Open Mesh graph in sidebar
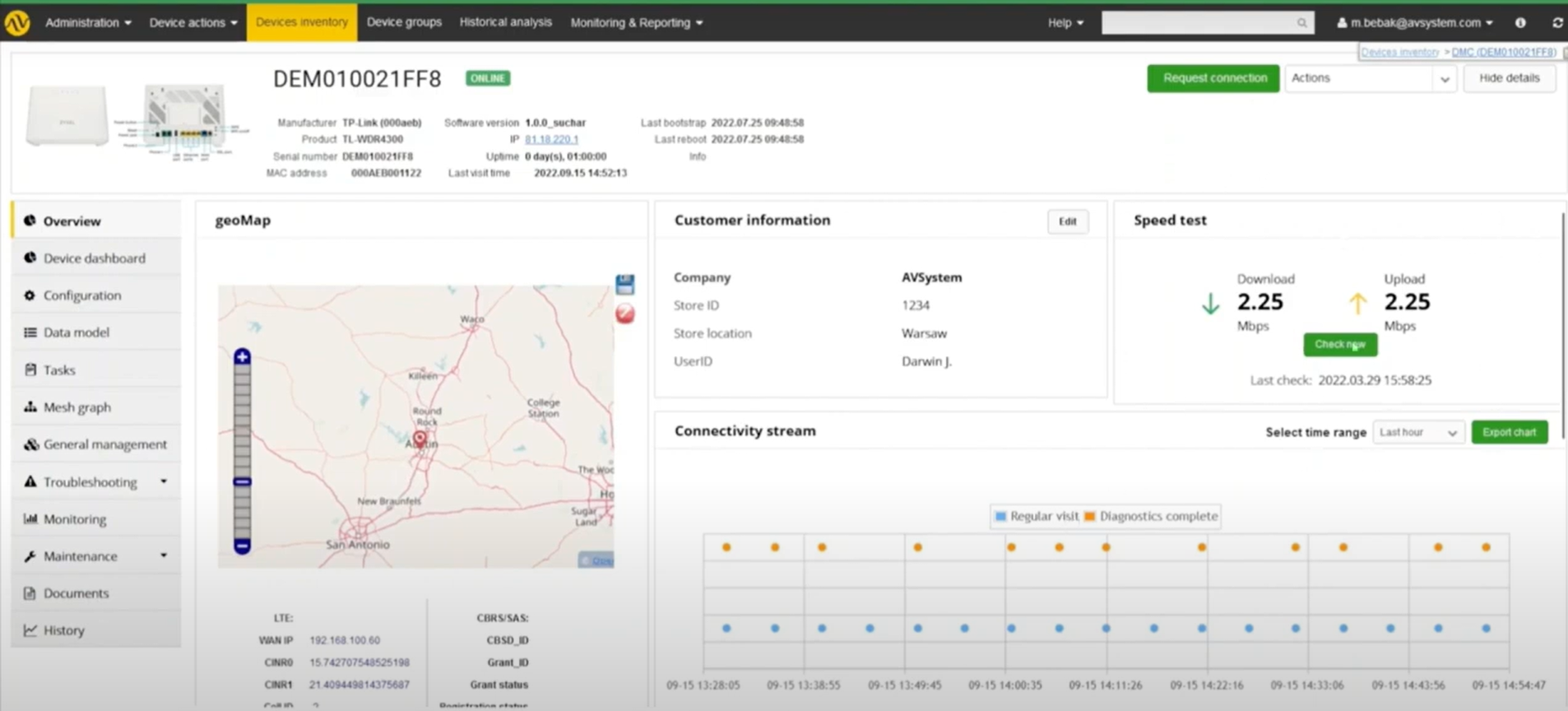Image resolution: width=1568 pixels, height=711 pixels. 77,407
